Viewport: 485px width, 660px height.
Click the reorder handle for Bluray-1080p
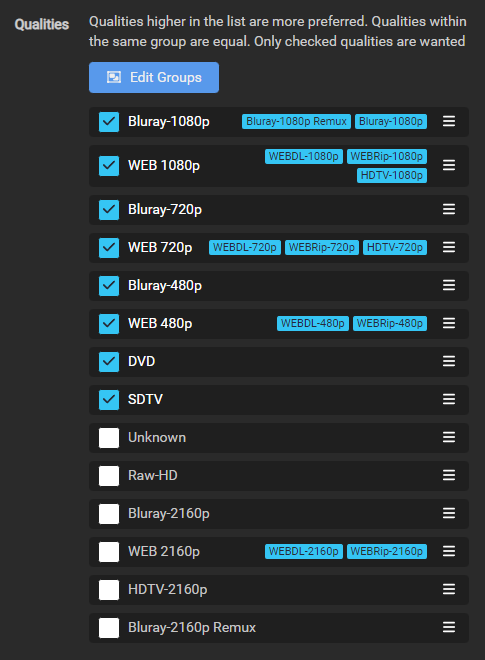coord(449,122)
